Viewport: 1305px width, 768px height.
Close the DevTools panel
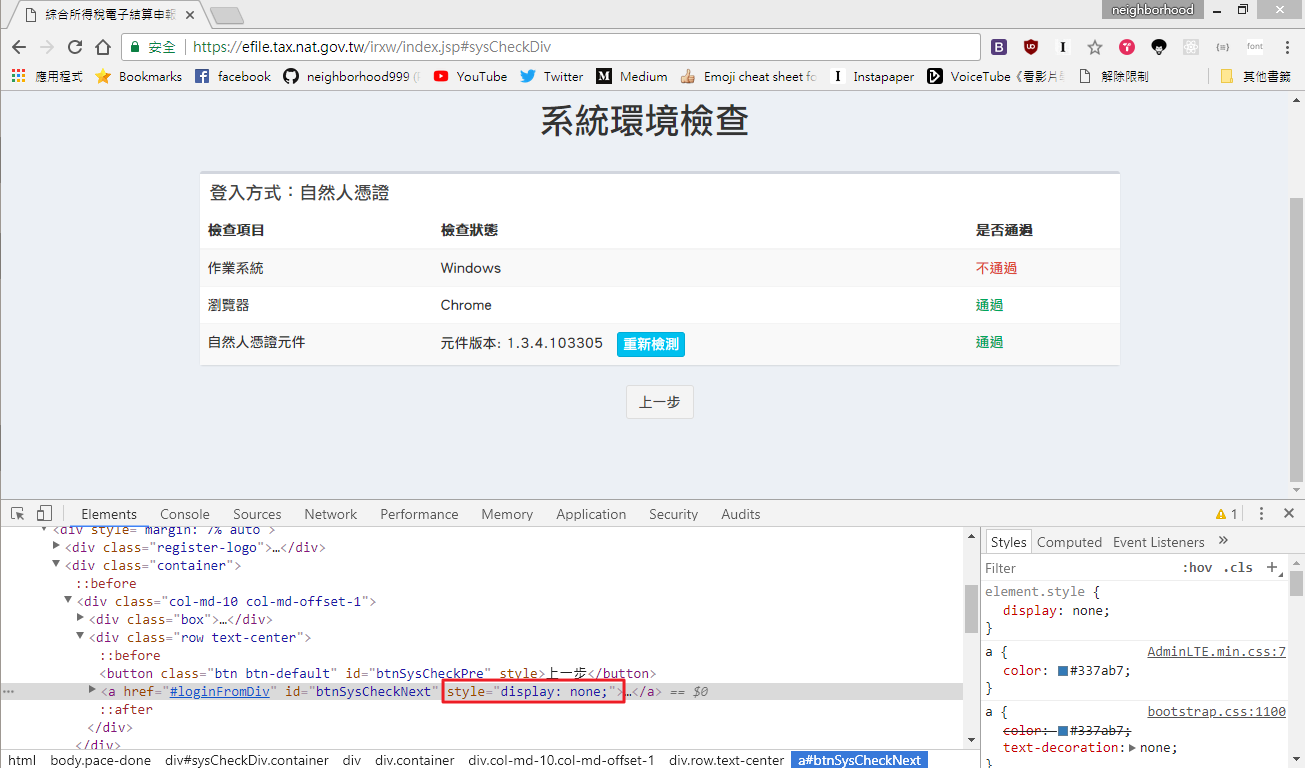pos(1288,513)
